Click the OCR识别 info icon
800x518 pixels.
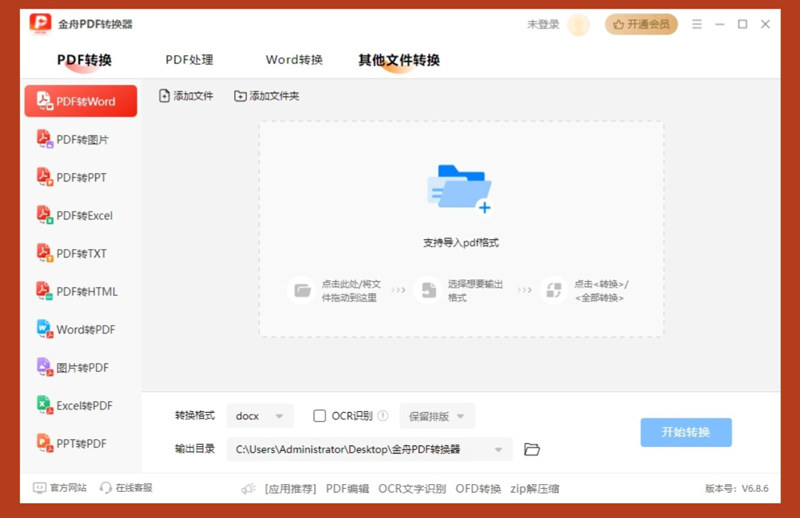click(383, 416)
